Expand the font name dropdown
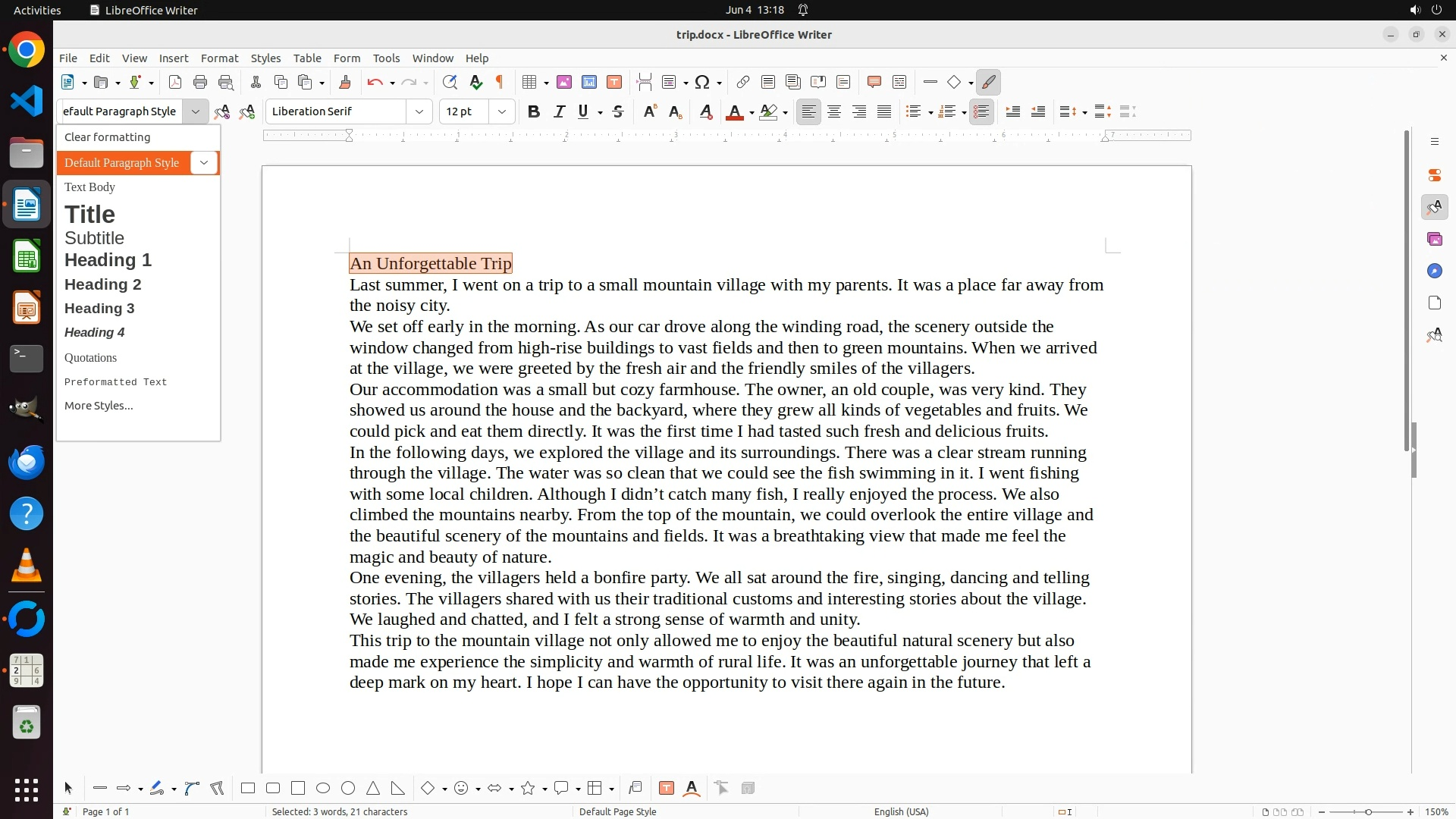The height and width of the screenshot is (819, 1456). [x=419, y=112]
